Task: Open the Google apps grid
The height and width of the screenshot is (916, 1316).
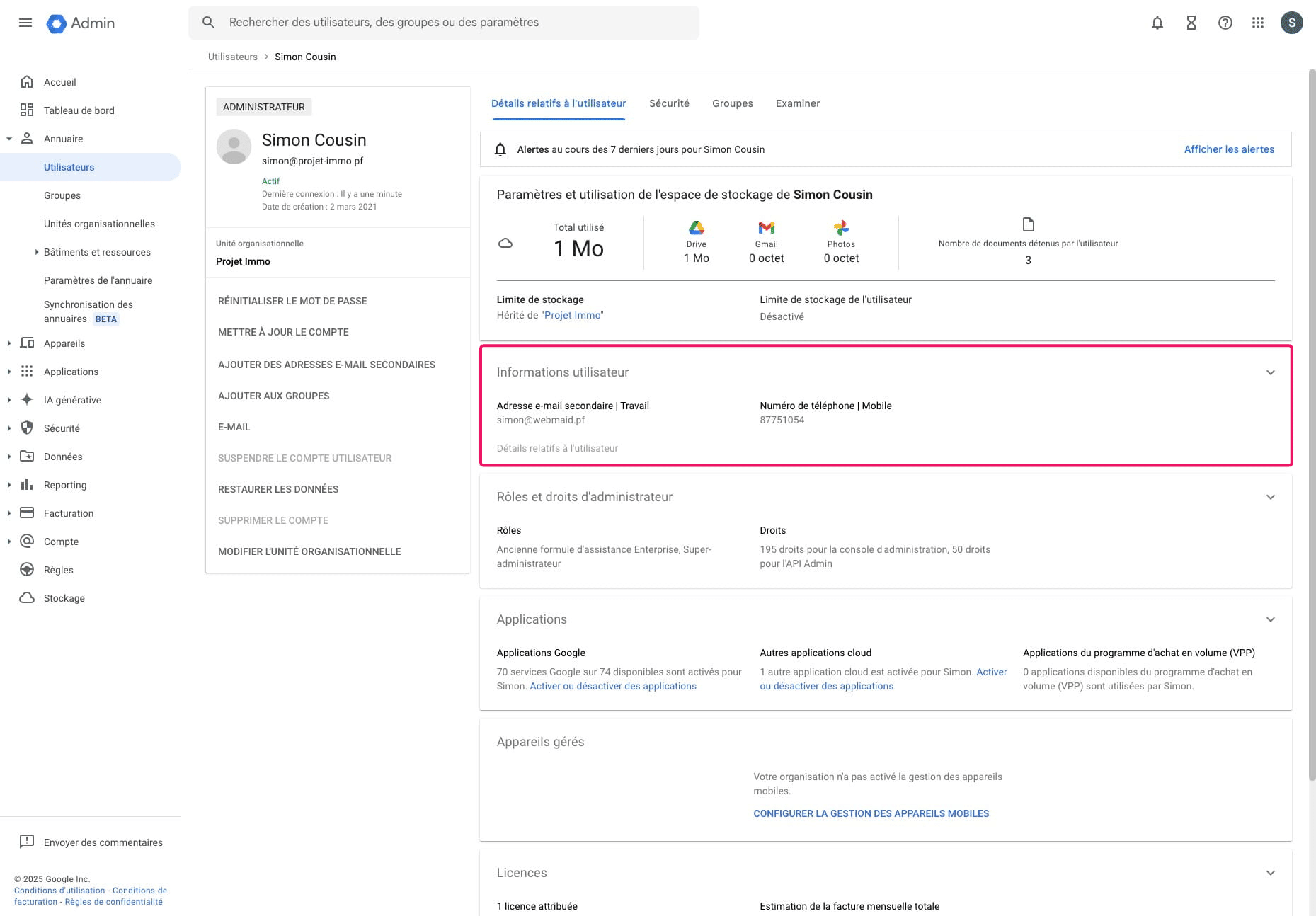Action: coord(1258,23)
